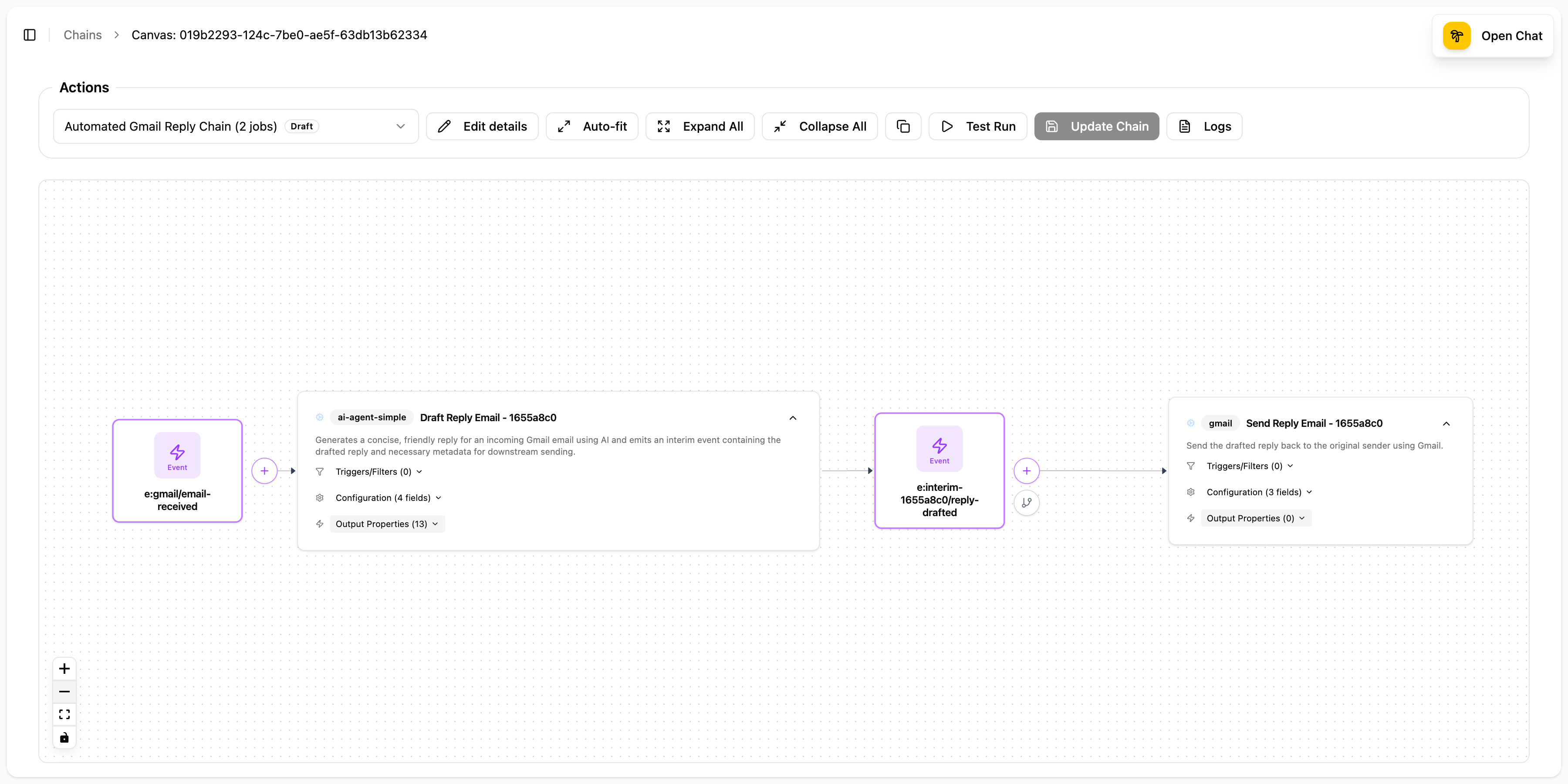Zoom out on the canvas
This screenshot has height=784, width=1568.
coord(64,691)
